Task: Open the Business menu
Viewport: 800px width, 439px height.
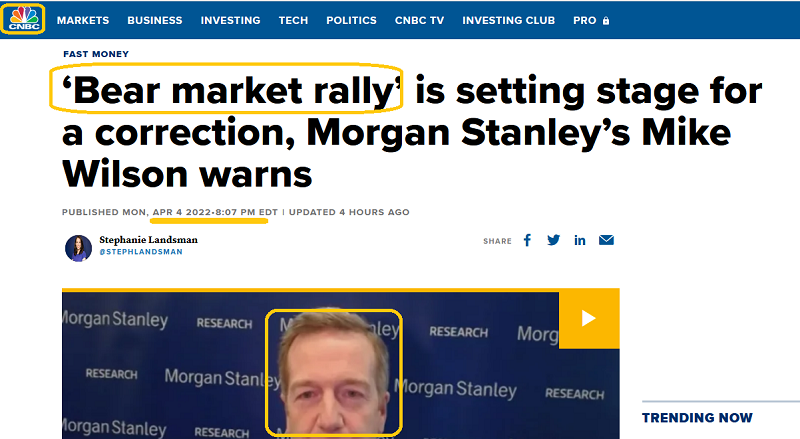Action: point(155,20)
